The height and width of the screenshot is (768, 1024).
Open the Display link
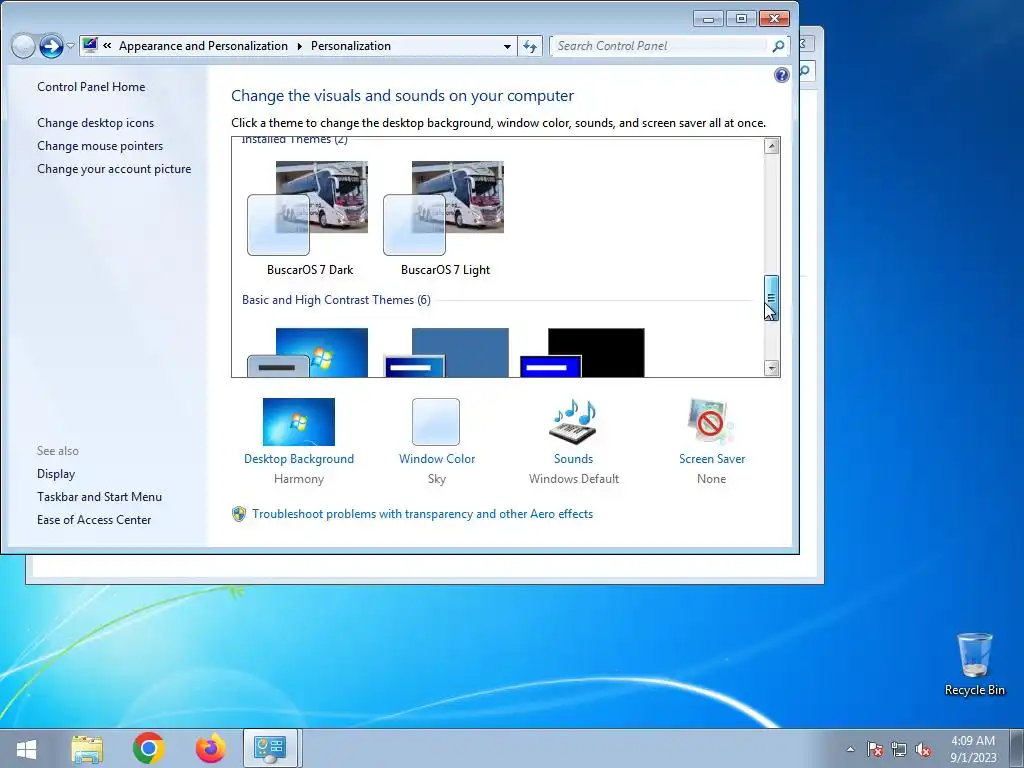click(x=56, y=473)
